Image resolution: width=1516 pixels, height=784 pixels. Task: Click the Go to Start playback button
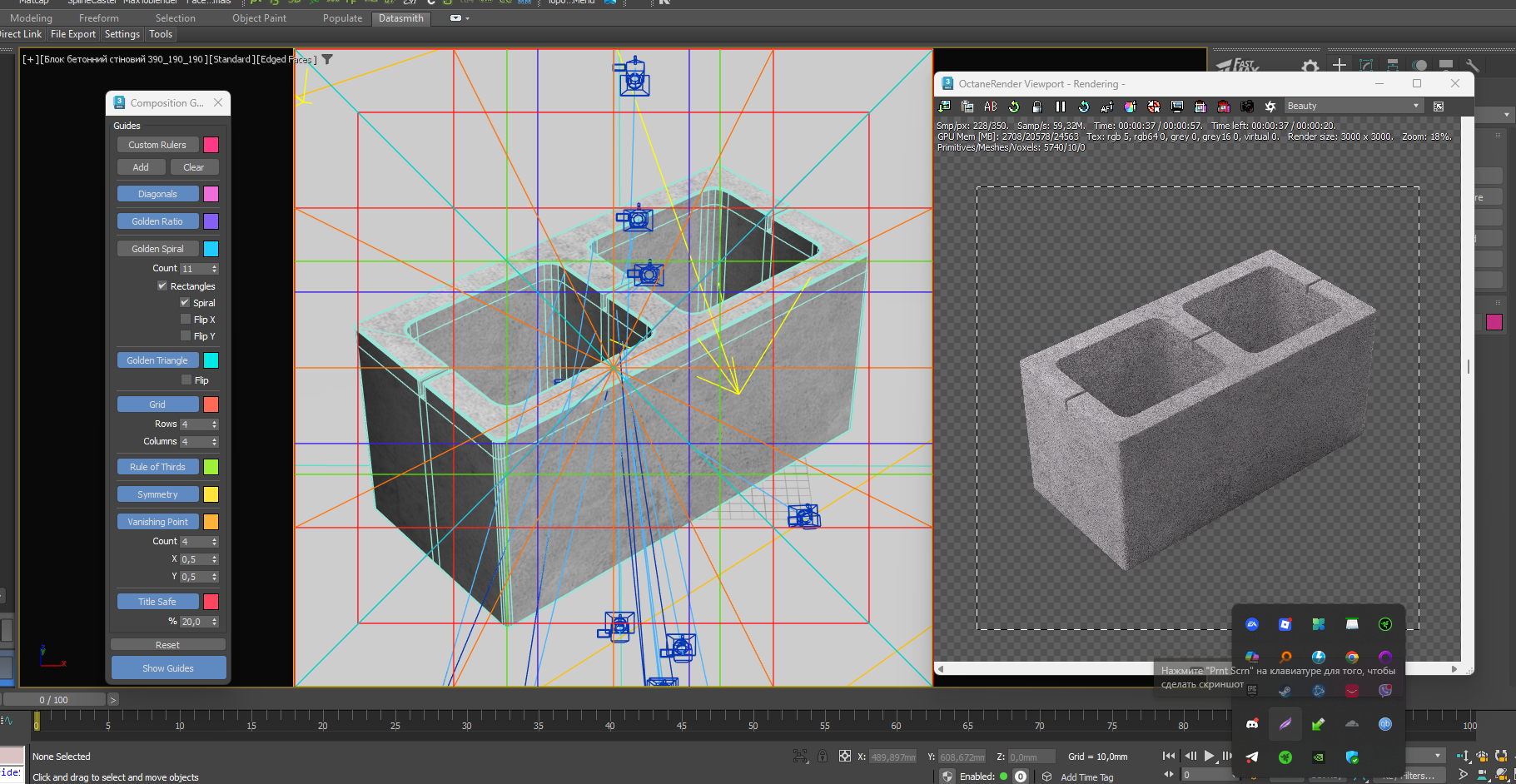(1169, 756)
